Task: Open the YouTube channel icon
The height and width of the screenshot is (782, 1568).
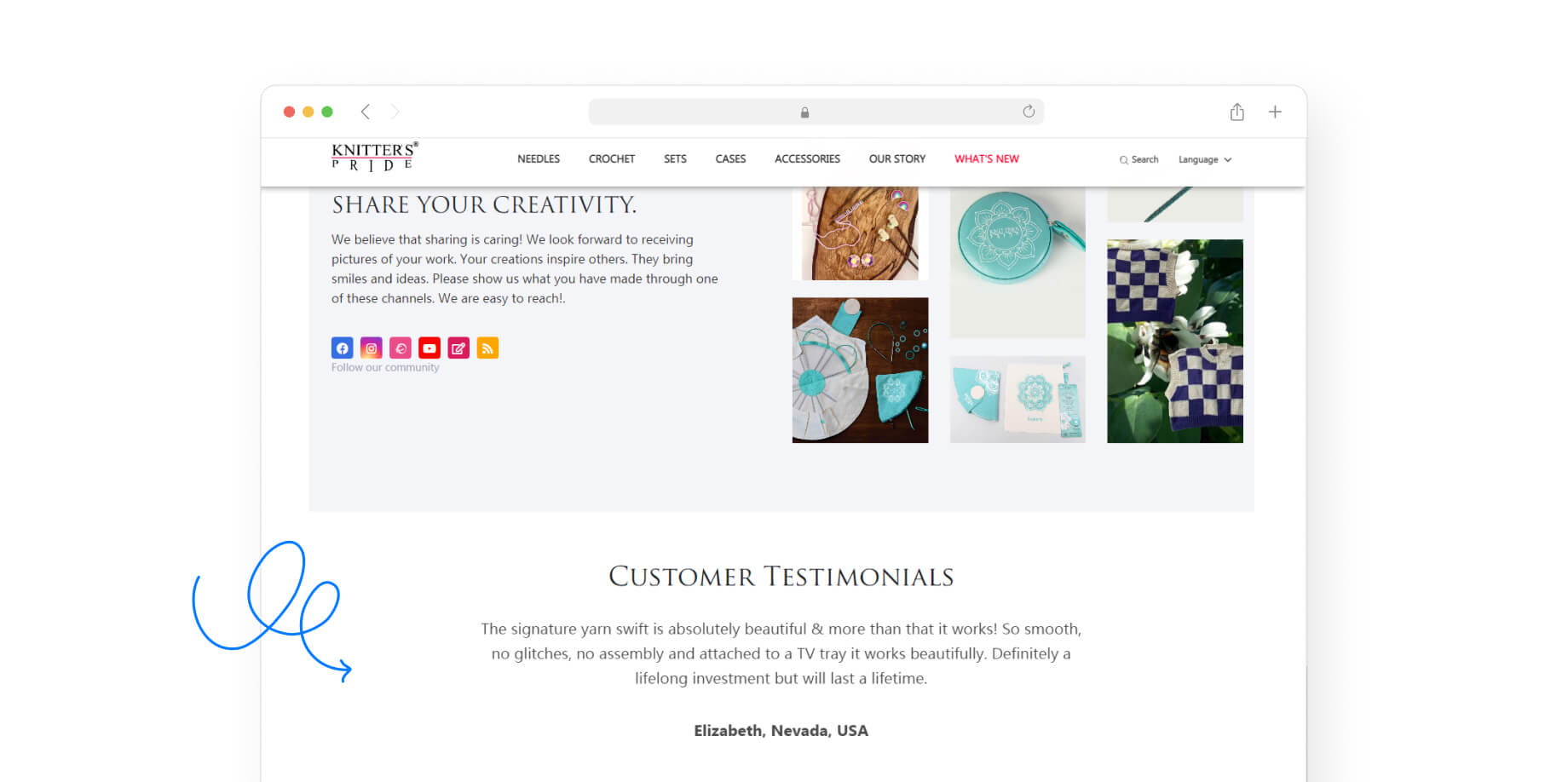Action: tap(429, 348)
